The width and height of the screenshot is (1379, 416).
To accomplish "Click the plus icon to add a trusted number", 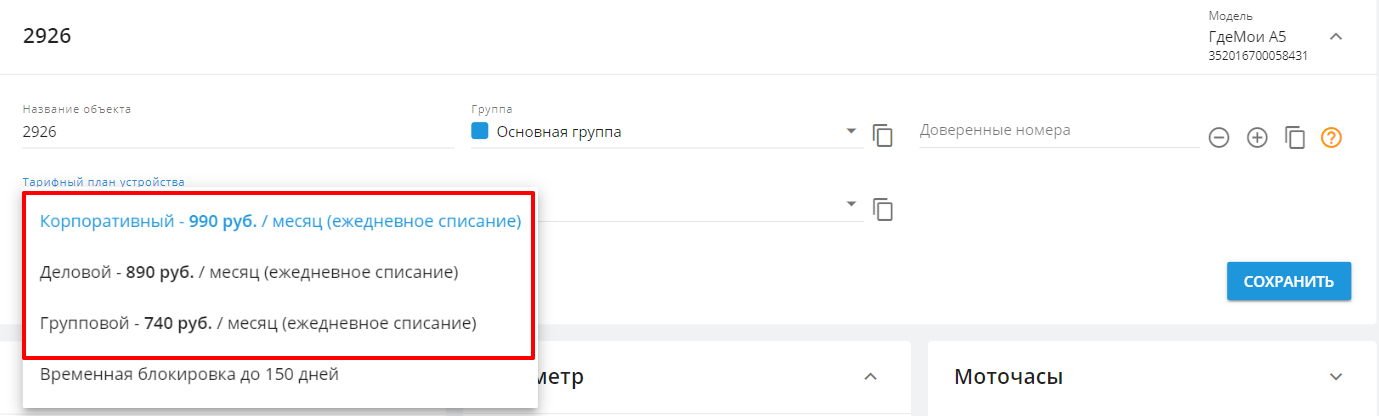I will tap(1257, 138).
